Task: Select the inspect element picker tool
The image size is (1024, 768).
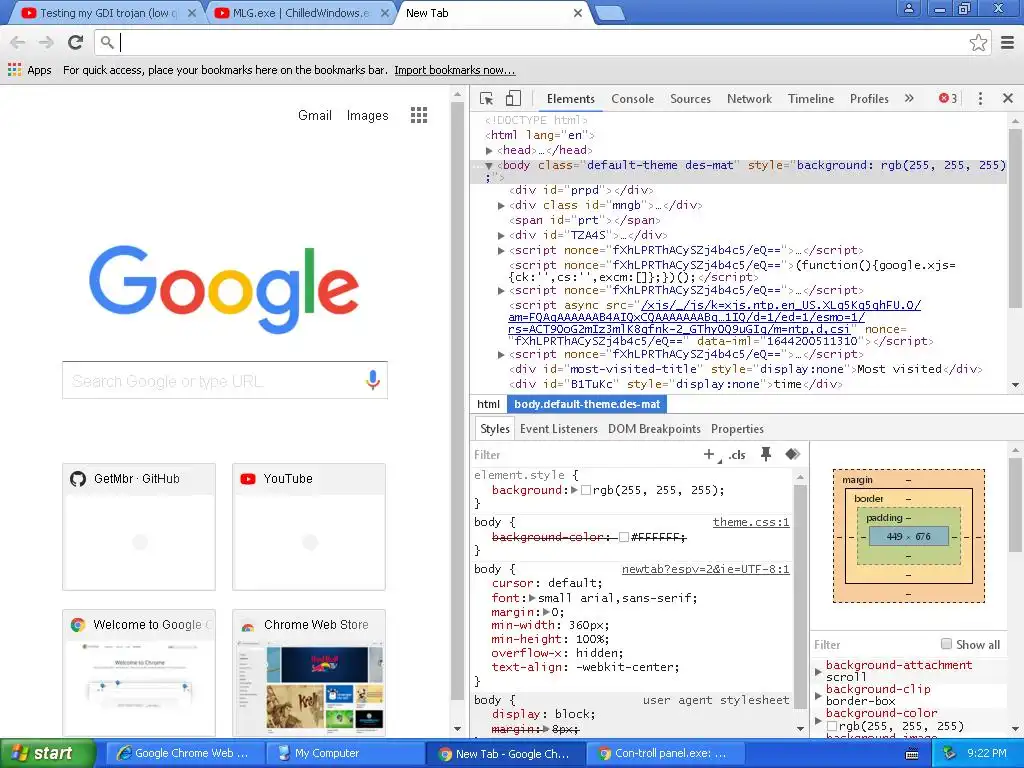Action: [x=487, y=99]
